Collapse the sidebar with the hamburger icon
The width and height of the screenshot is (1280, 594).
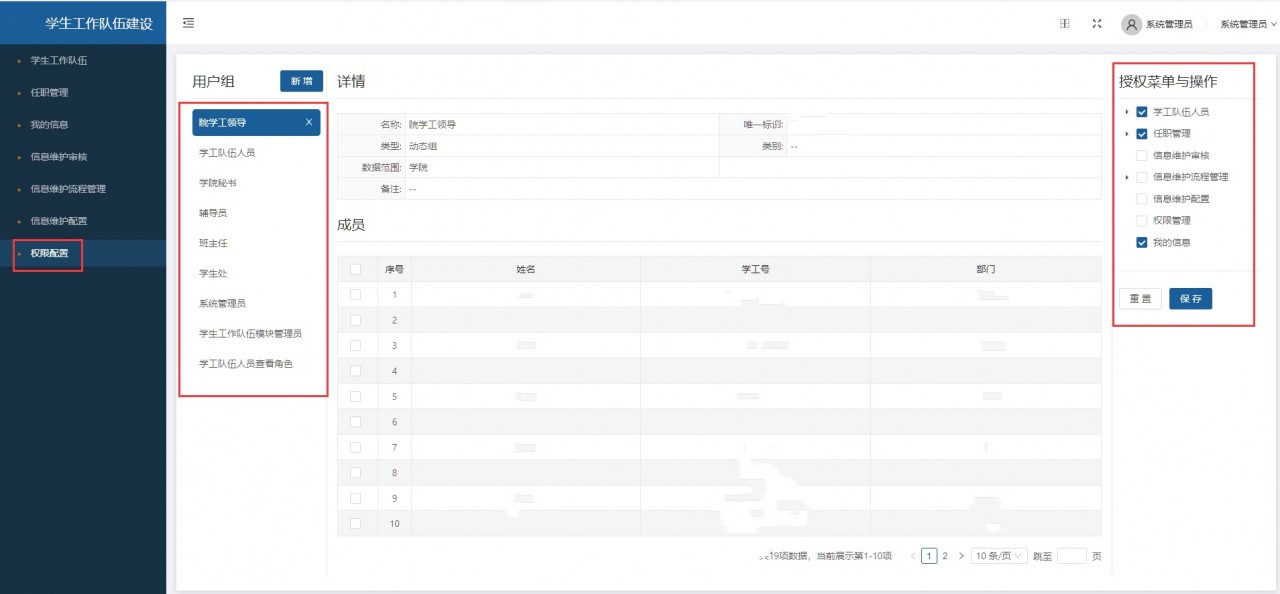click(x=188, y=23)
